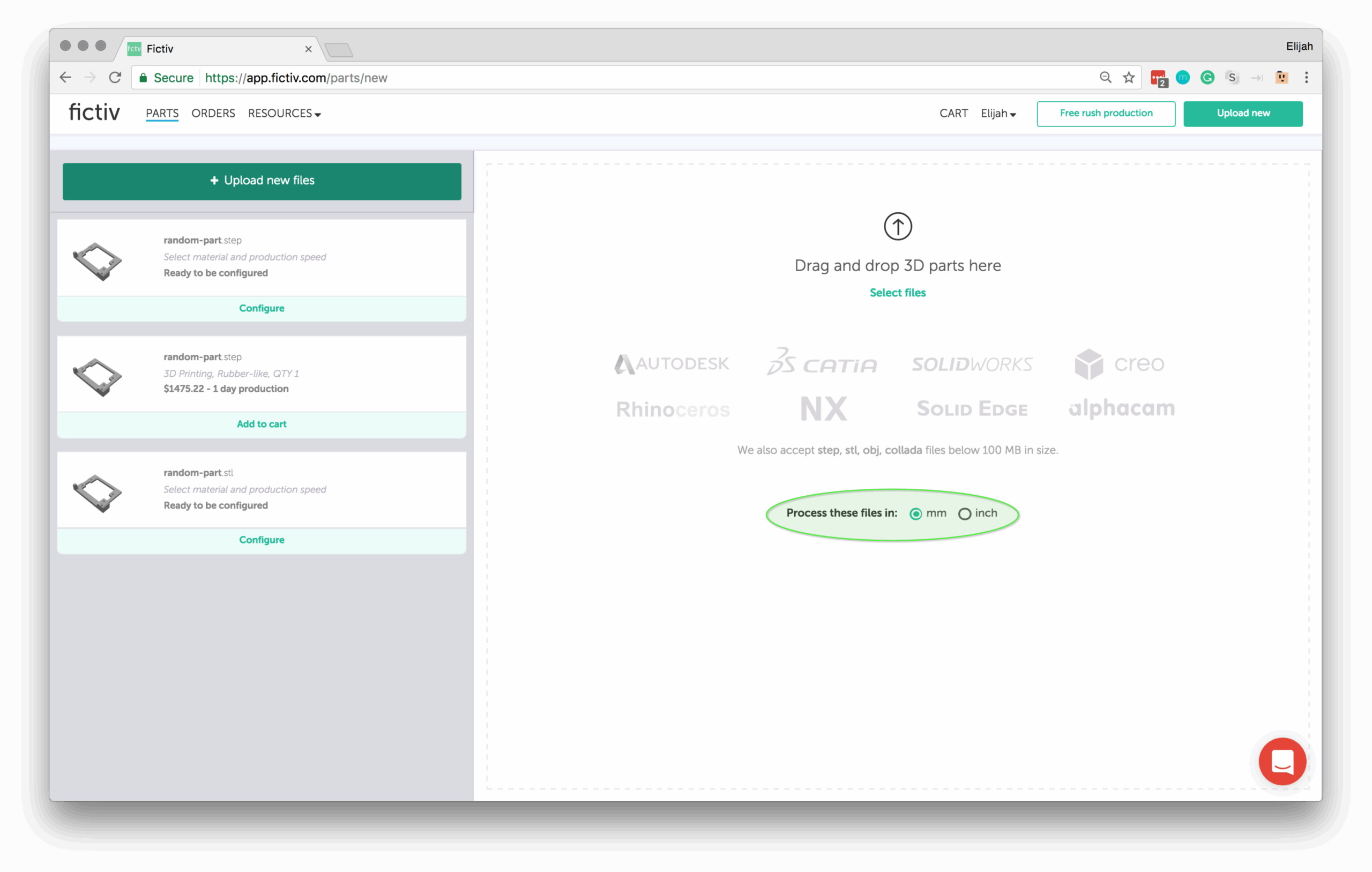Click the green lock Secure indicator
Viewport: 1372px width, 872px height.
click(x=166, y=78)
